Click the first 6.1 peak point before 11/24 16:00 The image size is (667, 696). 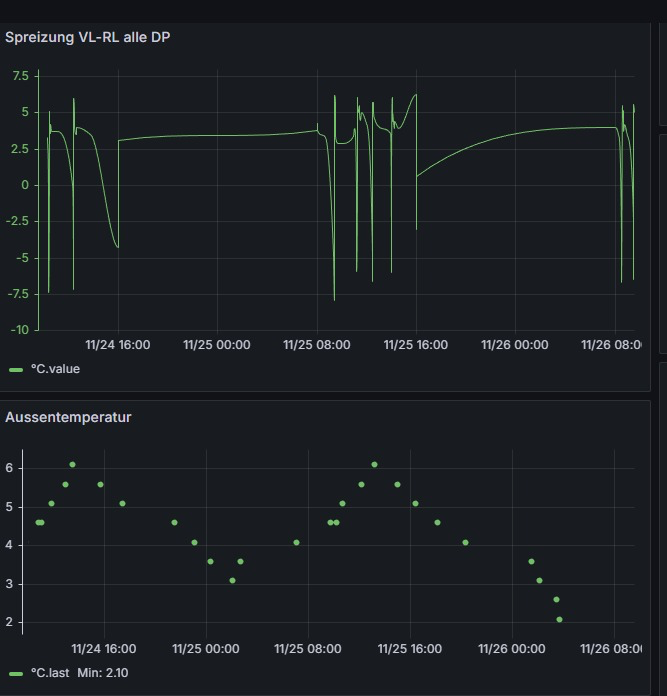72,465
